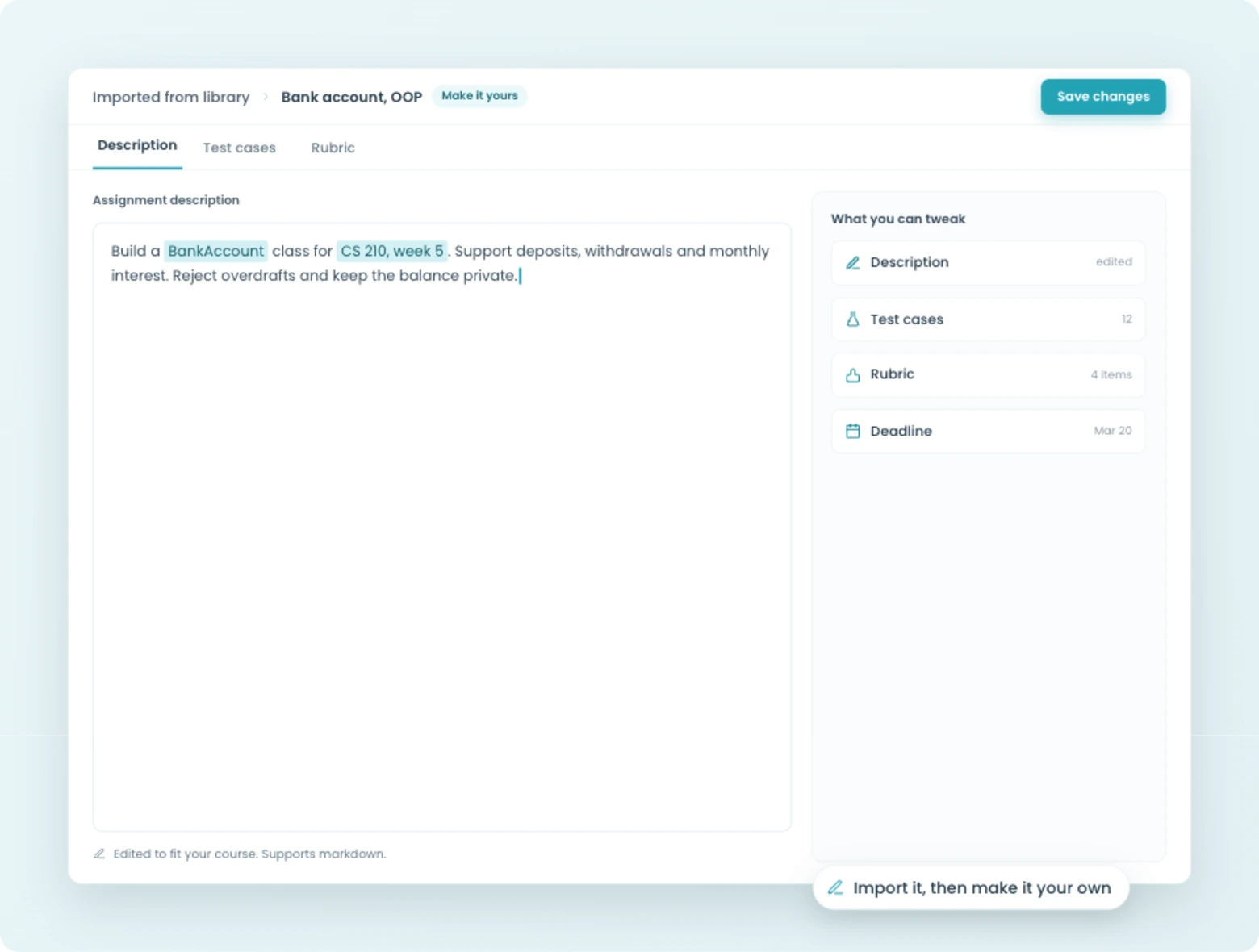The width and height of the screenshot is (1259, 952).
Task: Open the Description tweak card
Action: [988, 262]
